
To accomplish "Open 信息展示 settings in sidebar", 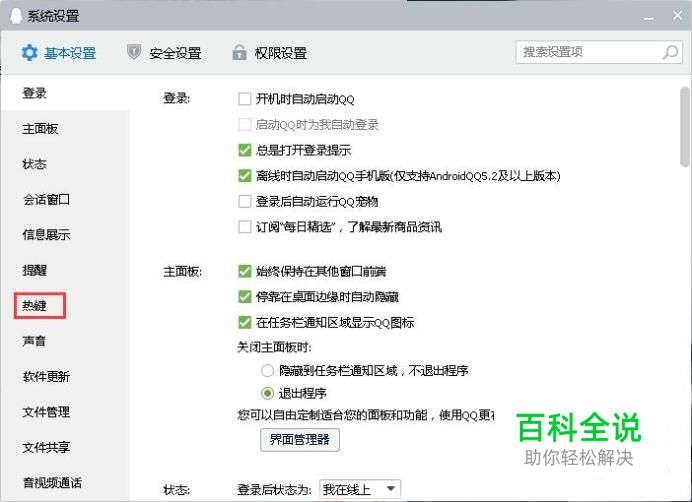I will click(x=46, y=234).
